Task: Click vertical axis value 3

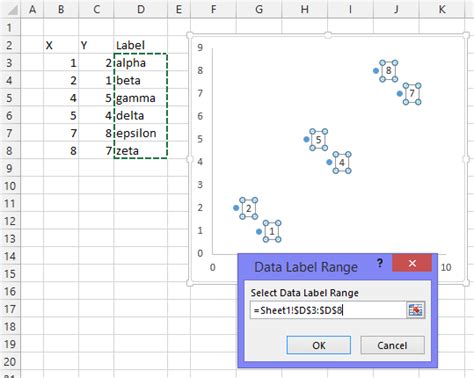Action: point(200,185)
